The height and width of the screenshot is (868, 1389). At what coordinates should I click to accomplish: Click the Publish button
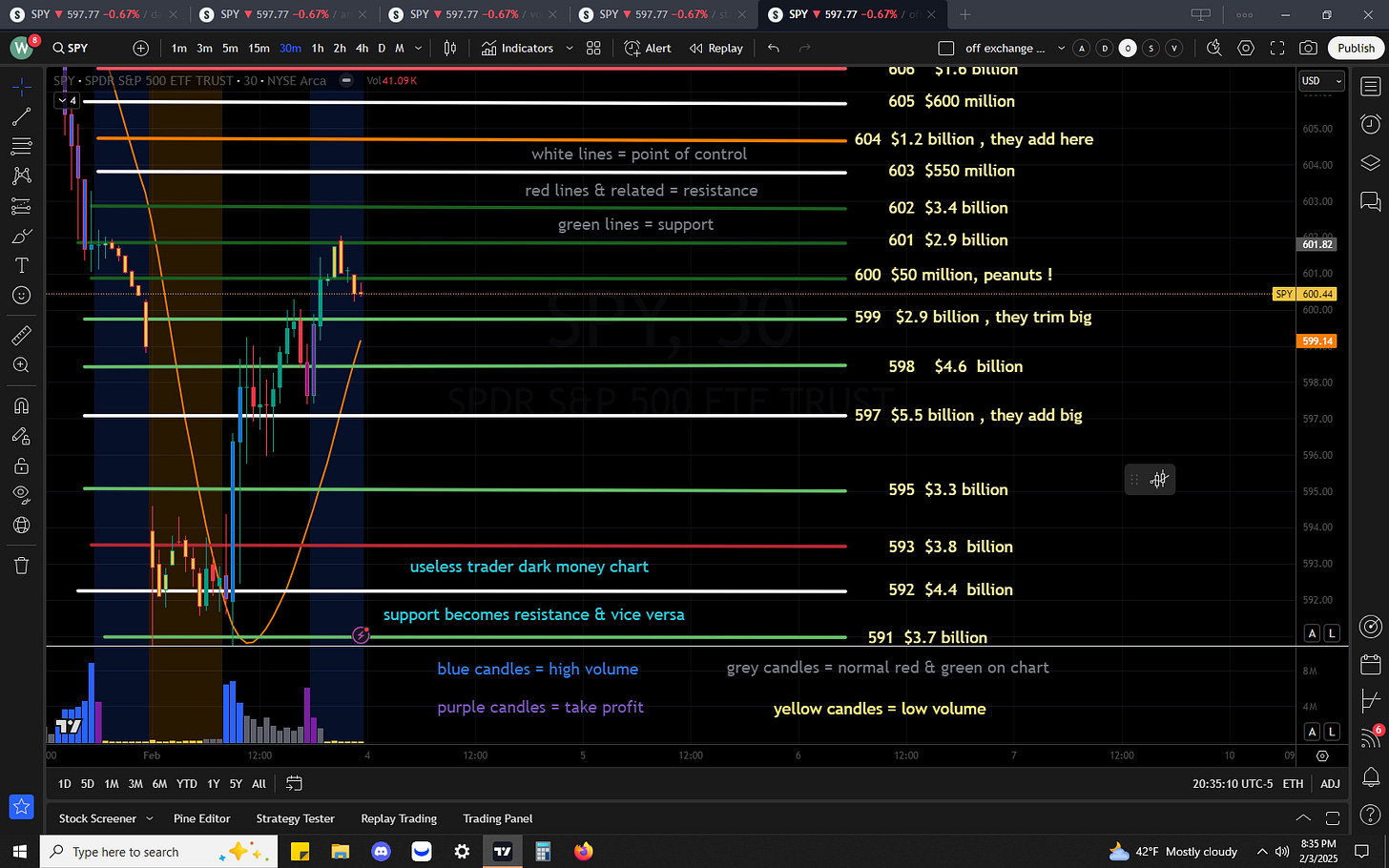pyautogui.click(x=1356, y=48)
